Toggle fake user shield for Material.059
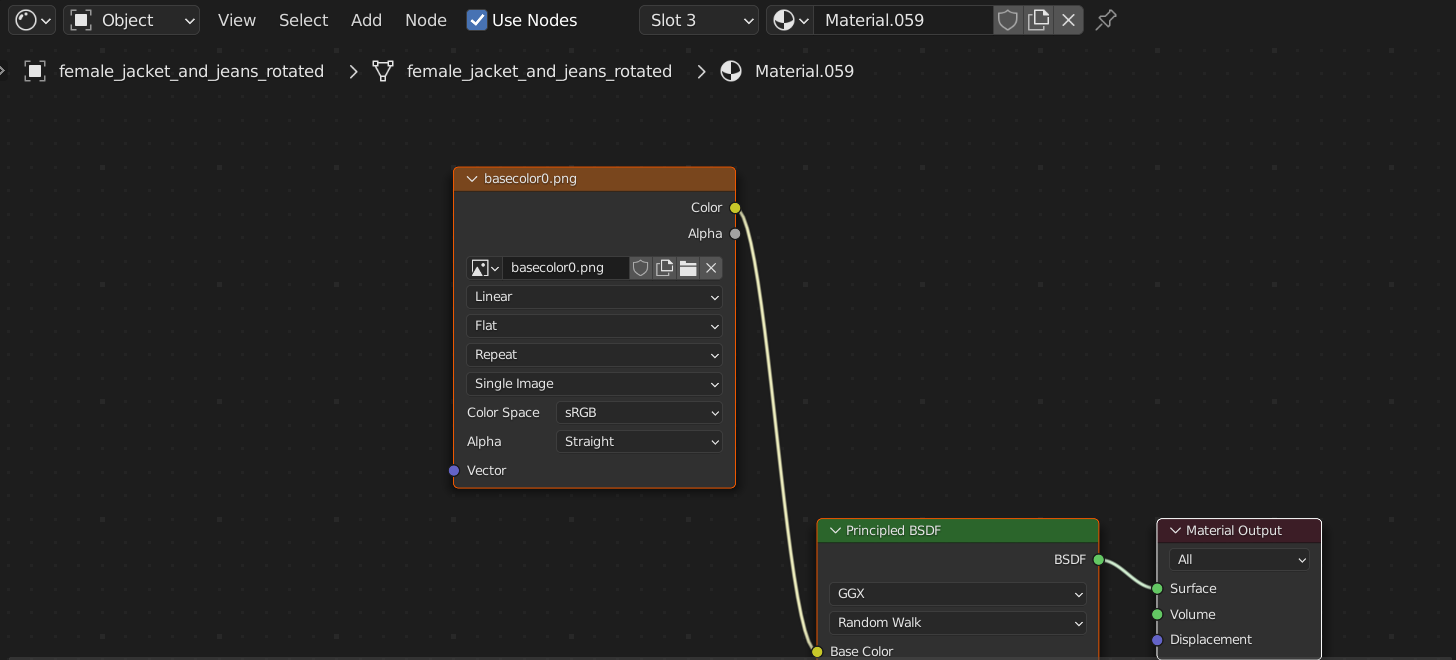 click(x=1008, y=20)
